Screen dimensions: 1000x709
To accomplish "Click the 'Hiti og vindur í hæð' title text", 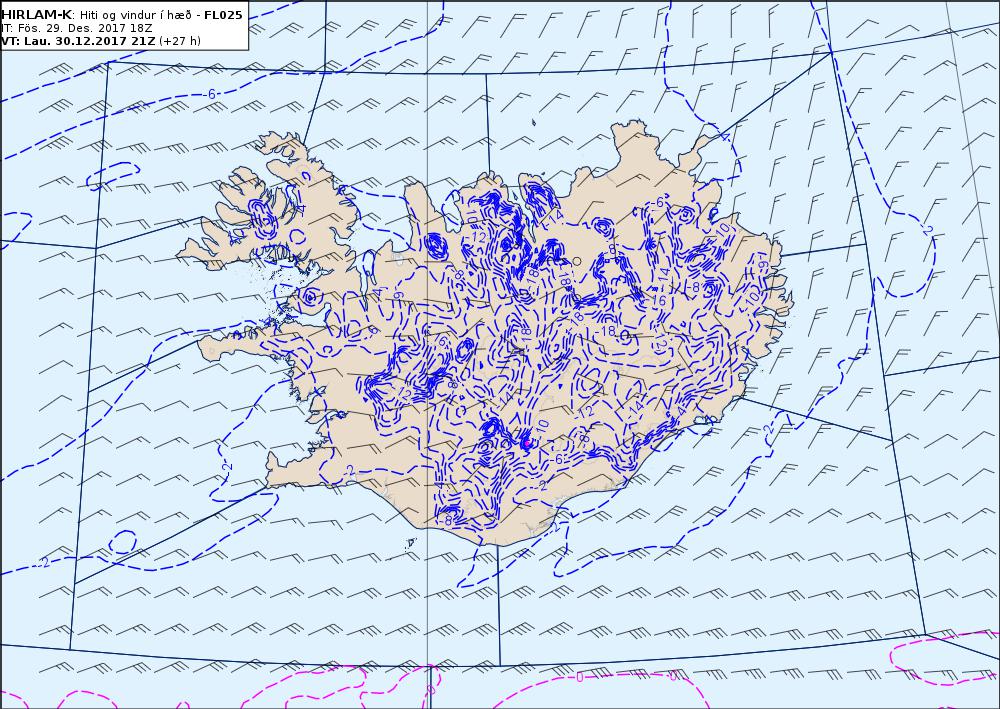I will coord(135,15).
